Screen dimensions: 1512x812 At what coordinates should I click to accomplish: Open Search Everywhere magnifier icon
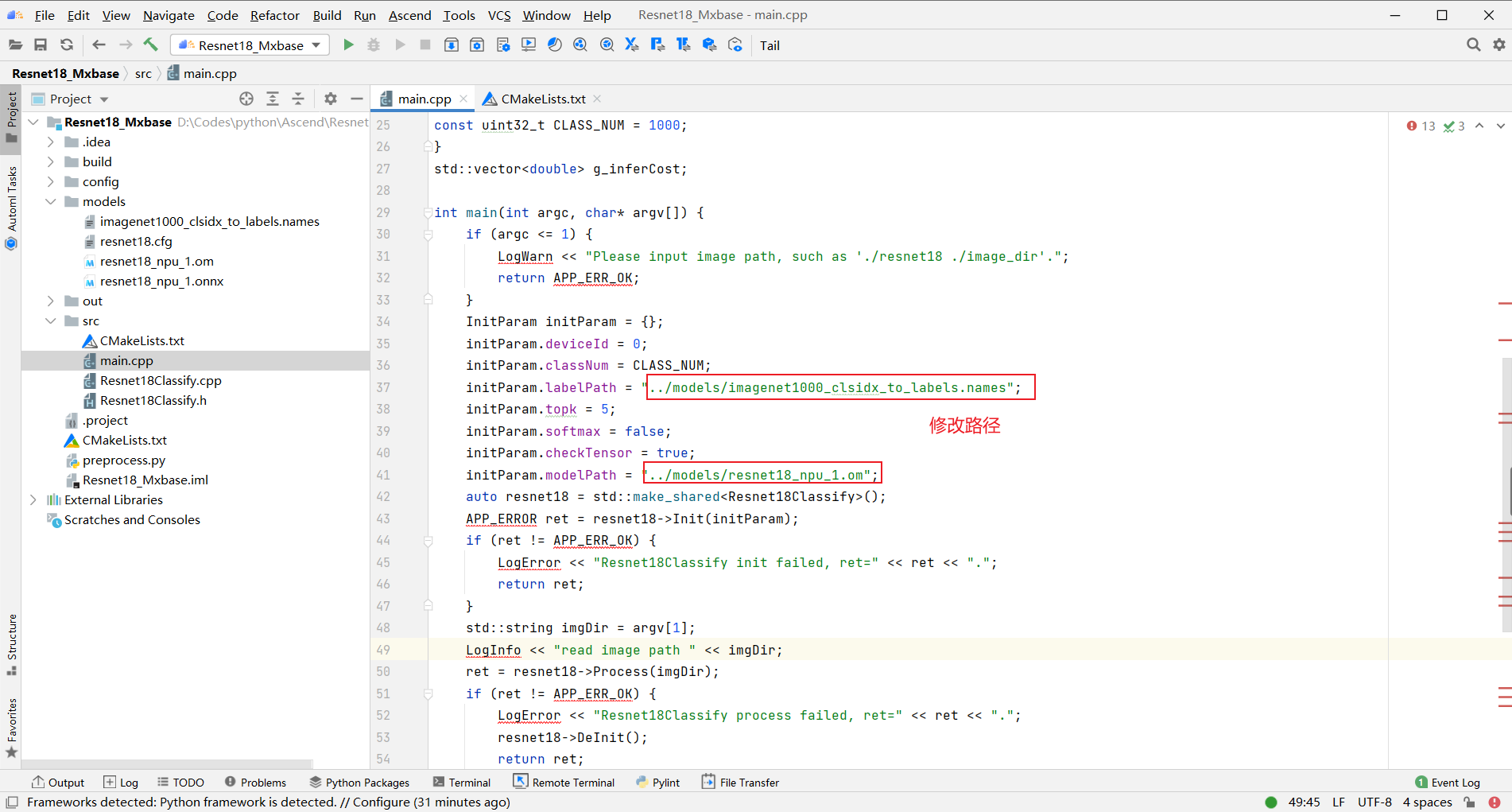1473,45
